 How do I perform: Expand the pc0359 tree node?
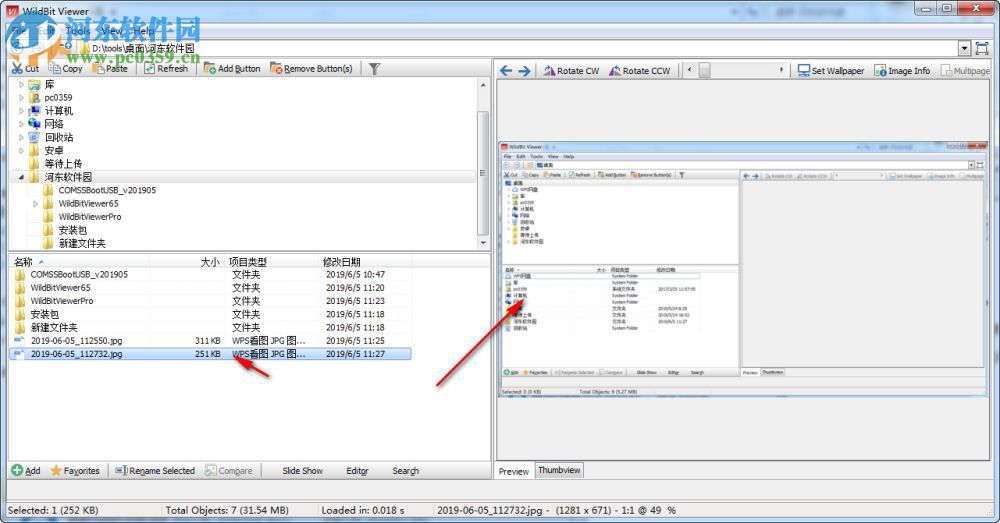click(21, 98)
